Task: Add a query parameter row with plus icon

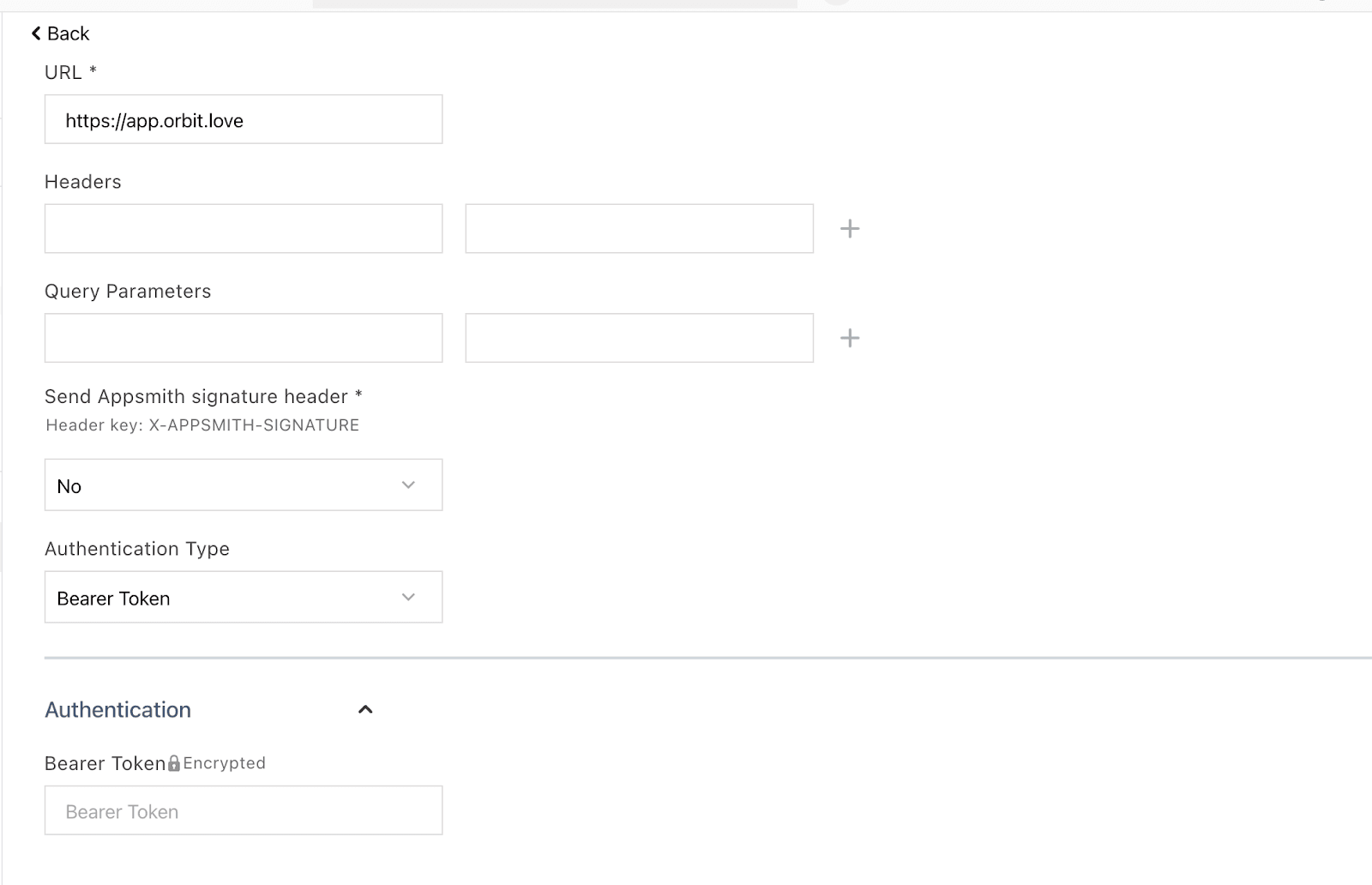Action: tap(850, 338)
